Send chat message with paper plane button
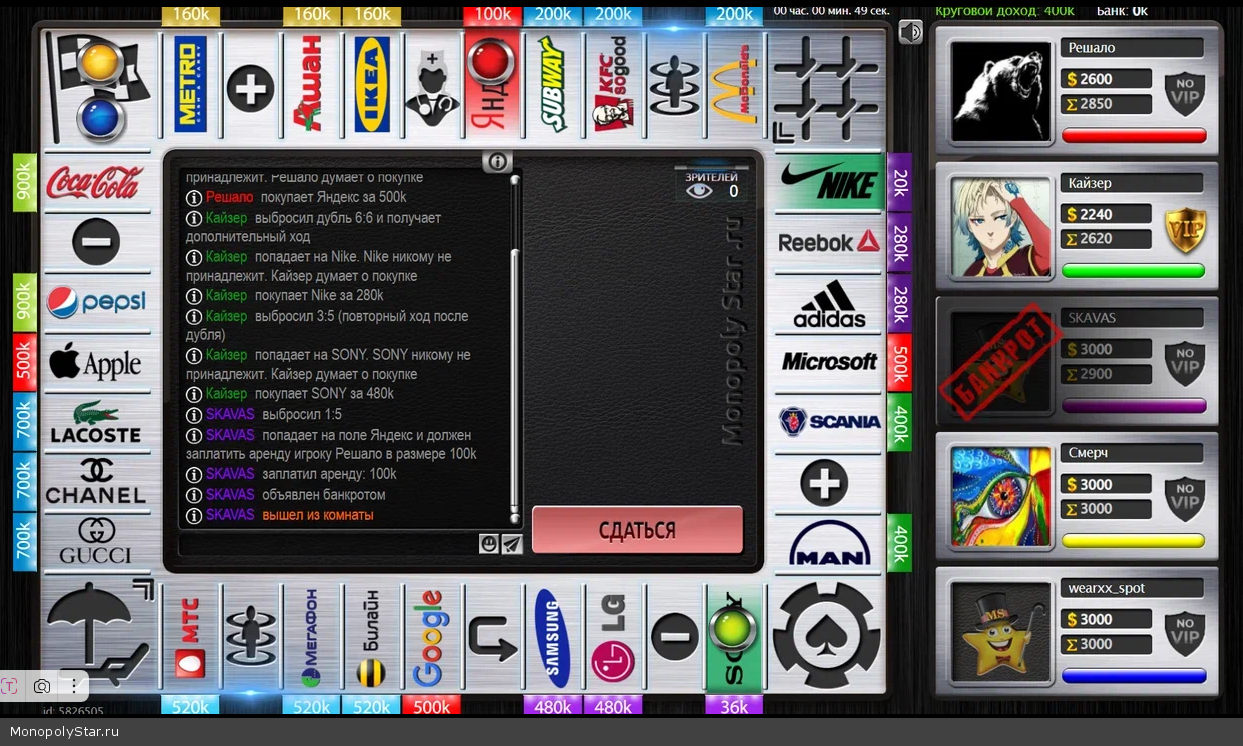 (512, 543)
